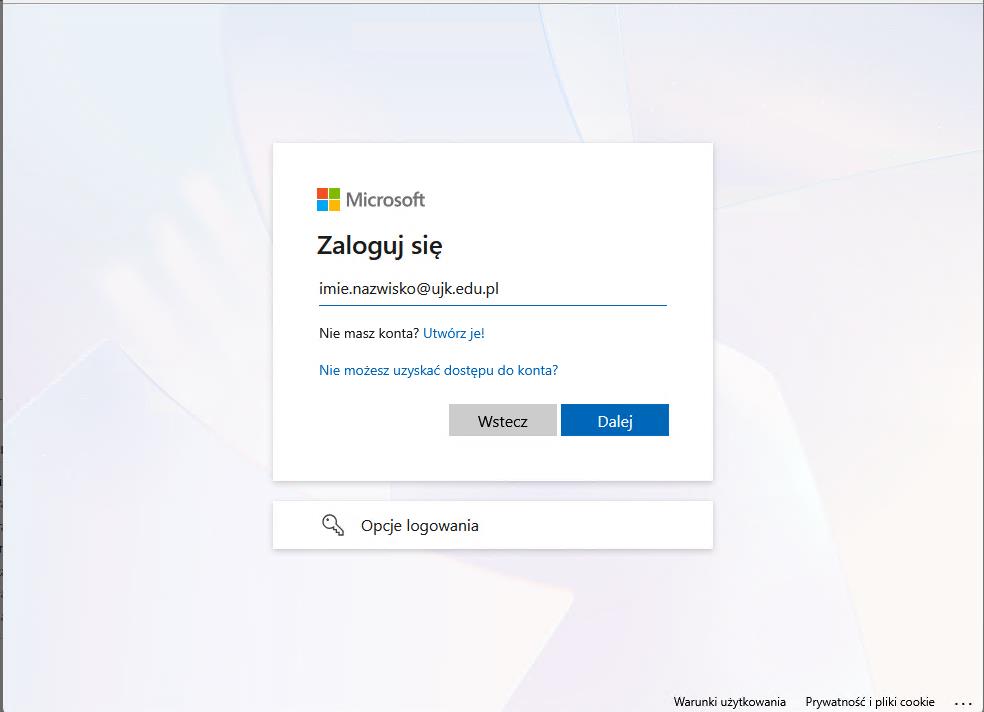
Task: Follow the 'Utwórz je!' create account link
Action: [x=454, y=333]
